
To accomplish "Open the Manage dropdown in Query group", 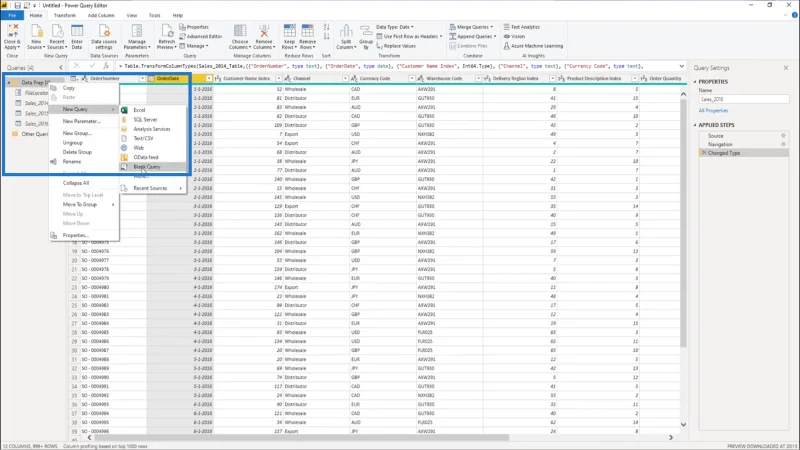I will coord(194,46).
